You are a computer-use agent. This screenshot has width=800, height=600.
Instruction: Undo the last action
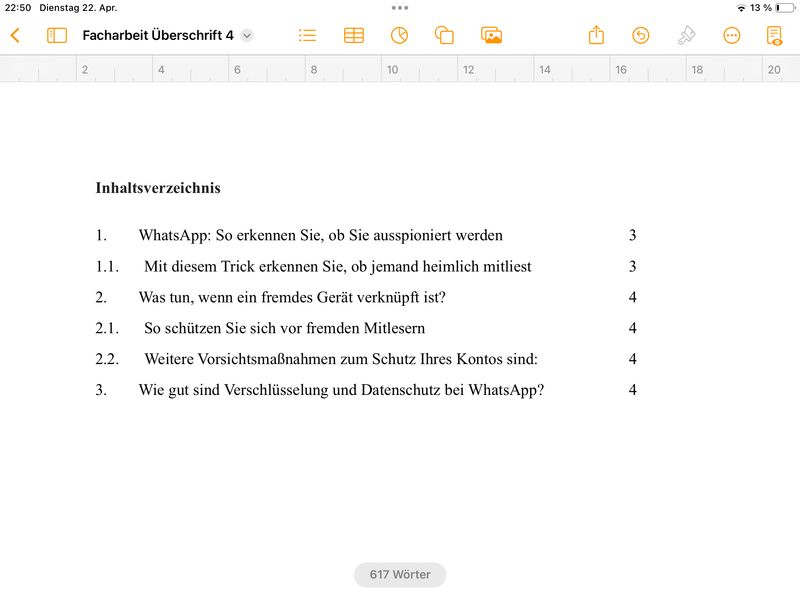pyautogui.click(x=640, y=35)
